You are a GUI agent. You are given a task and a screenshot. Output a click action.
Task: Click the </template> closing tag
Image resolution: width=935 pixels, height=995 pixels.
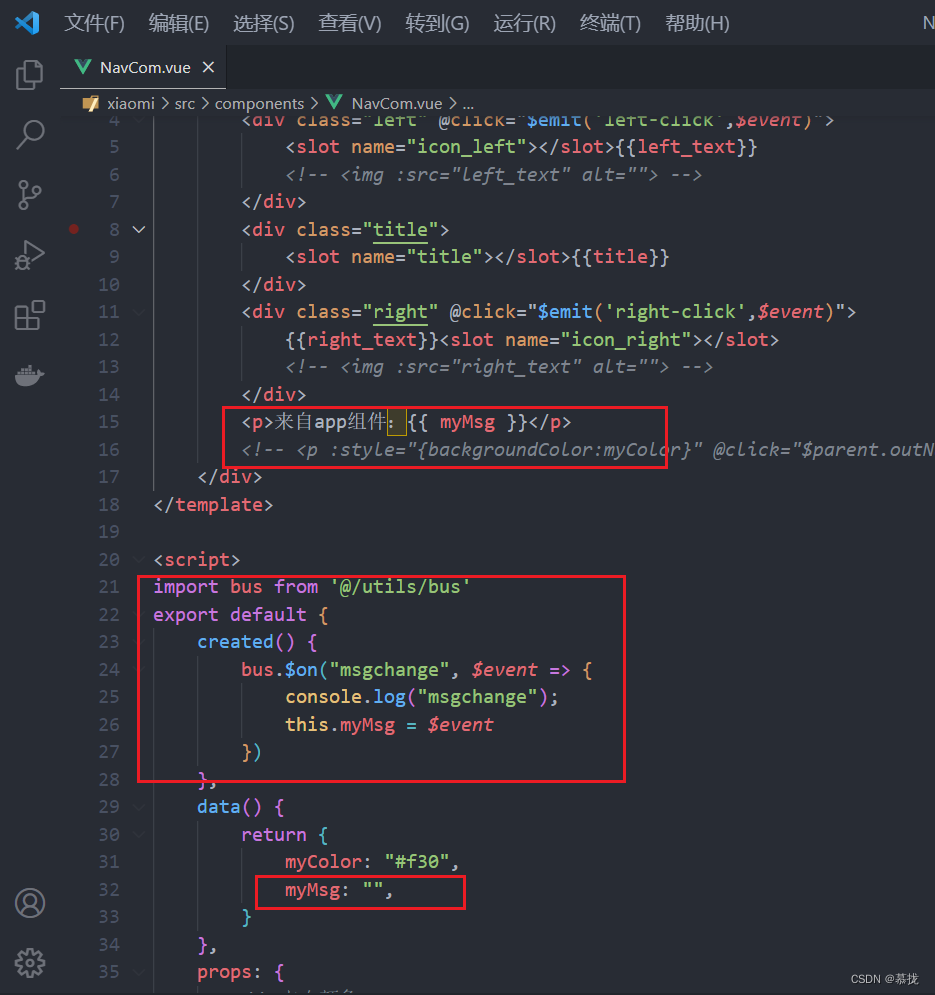[213, 504]
